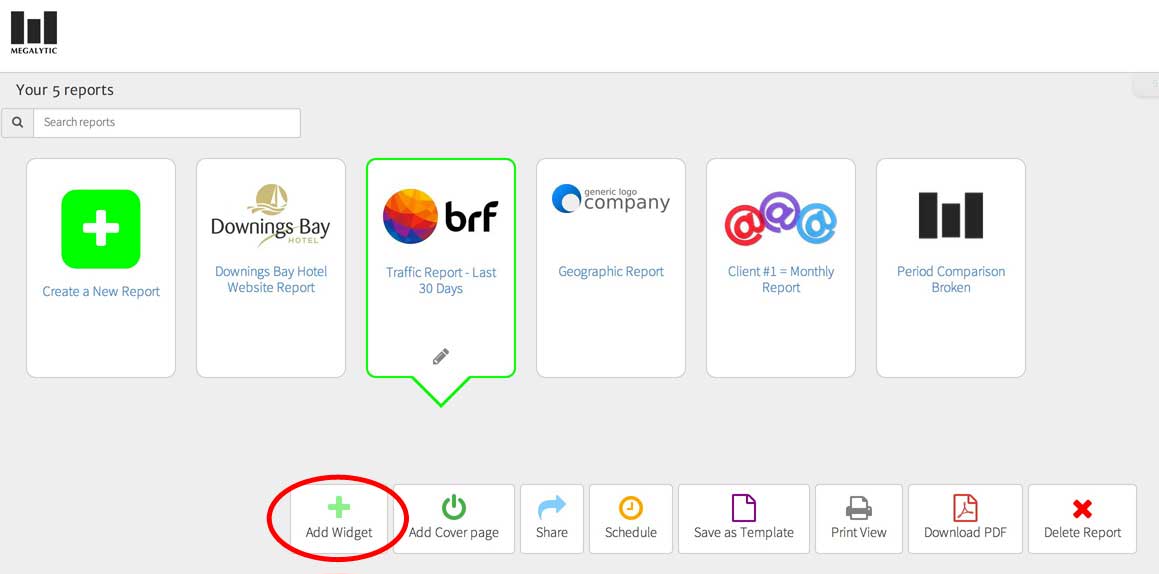
Task: Click the green plus Add Widget icon
Action: [x=339, y=507]
